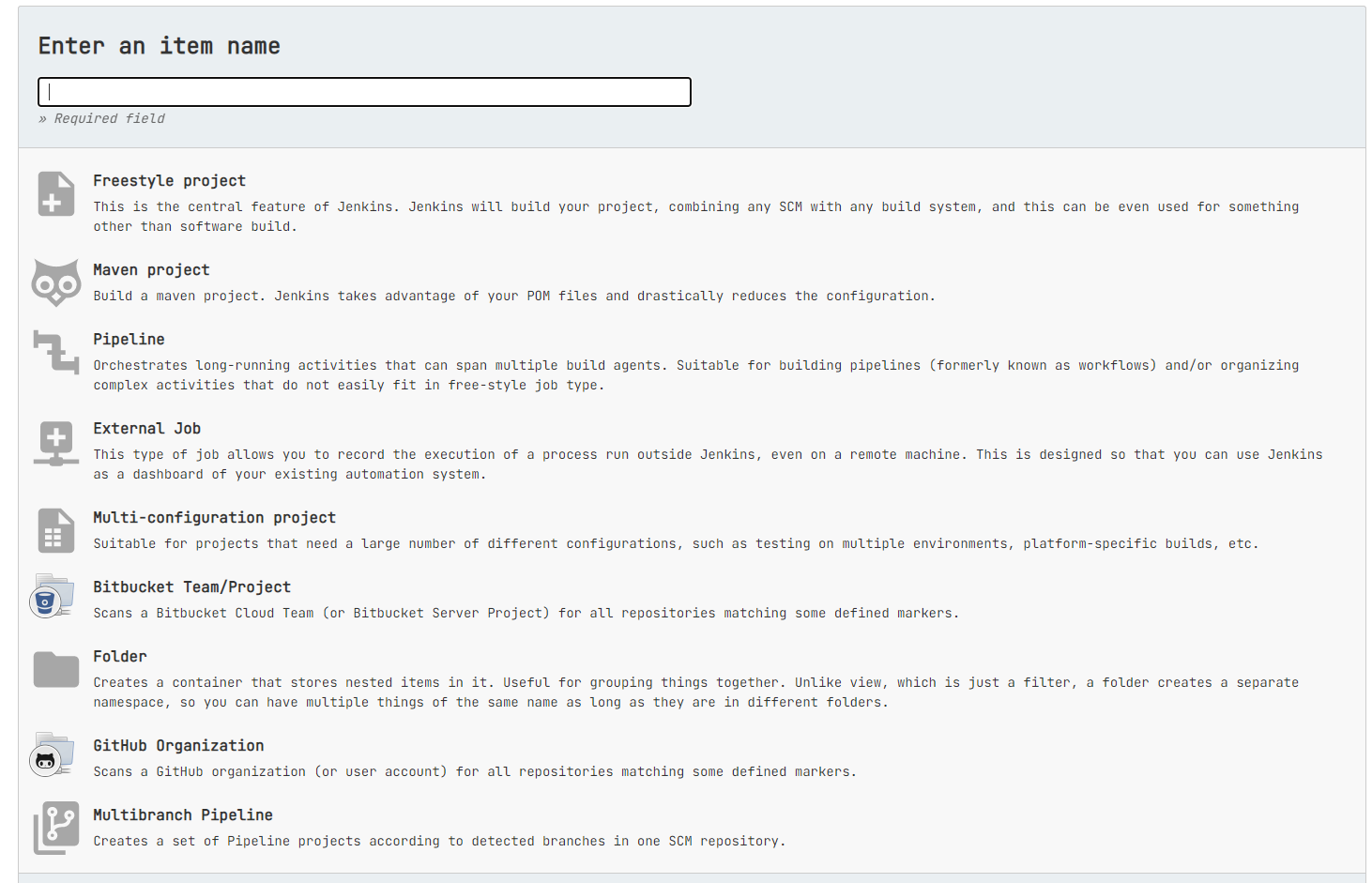Choose the Freestyle project title
Image resolution: width=1372 pixels, height=883 pixels.
169,181
